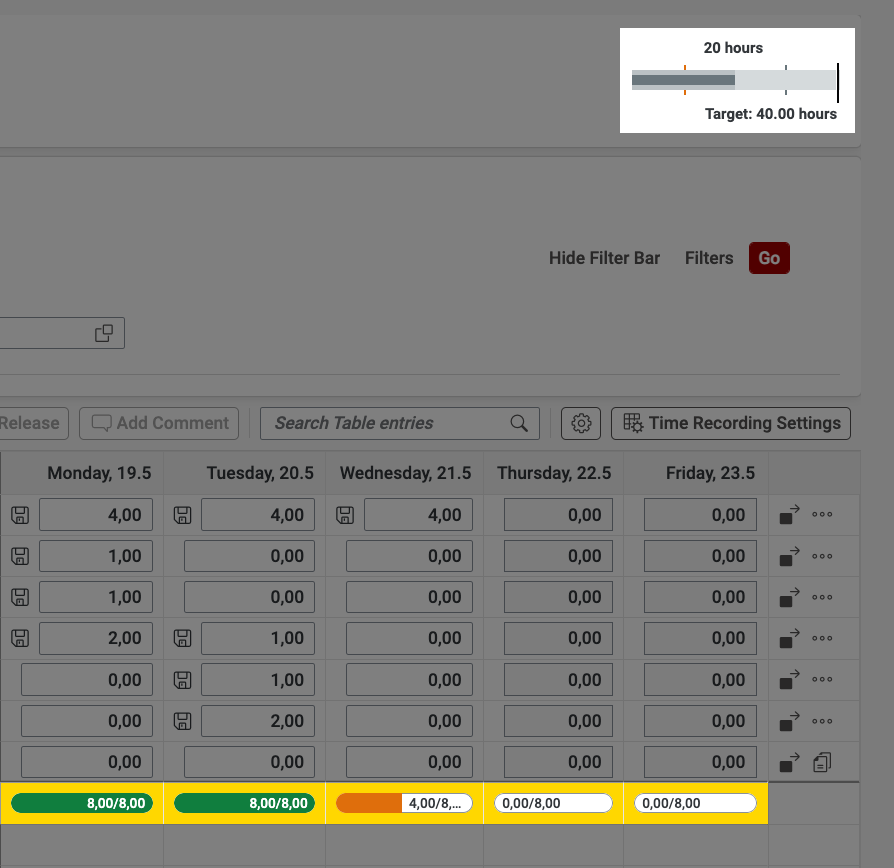Open three-dot overflow menu in fourth row
Image resolution: width=894 pixels, height=868 pixels.
click(822, 638)
